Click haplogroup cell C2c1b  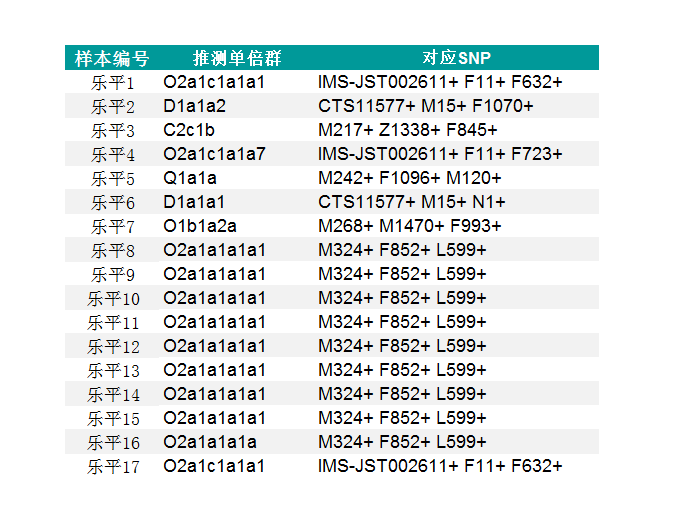coord(189,130)
